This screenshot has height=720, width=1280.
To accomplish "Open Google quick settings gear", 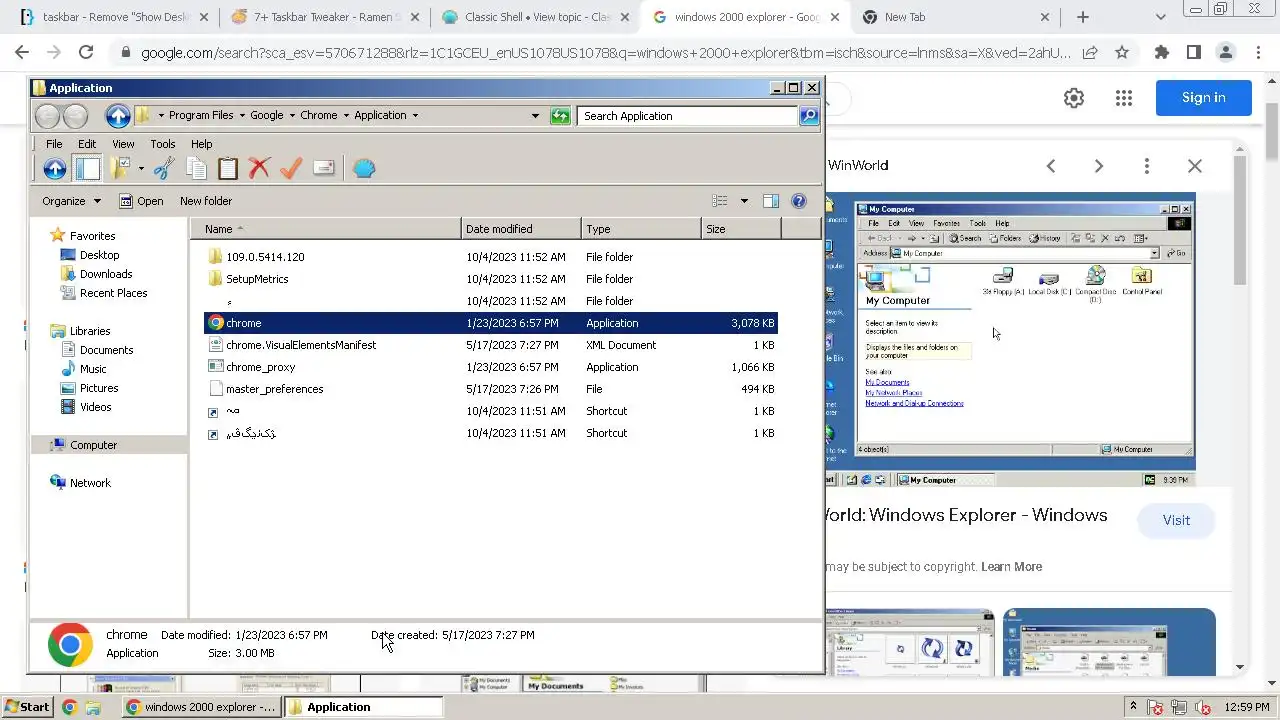I will pos(1074,97).
